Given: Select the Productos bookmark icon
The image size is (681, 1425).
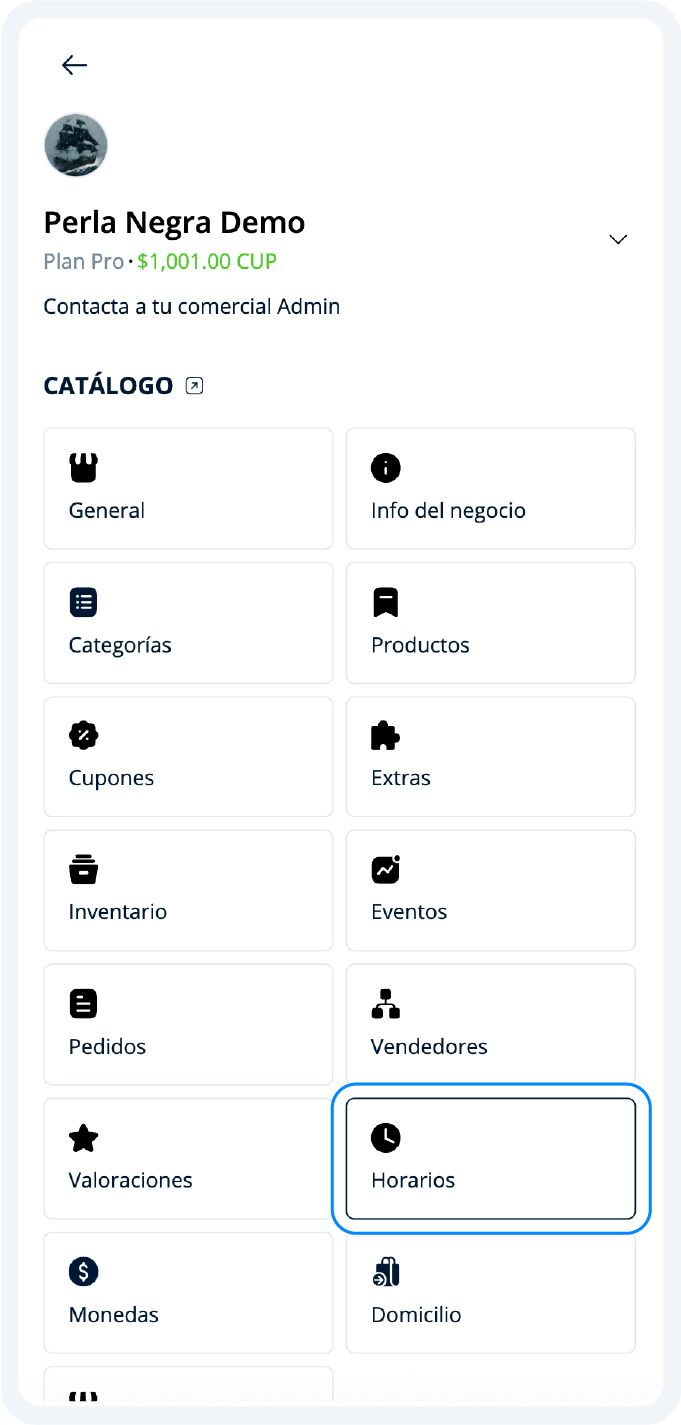Looking at the screenshot, I should [x=386, y=601].
